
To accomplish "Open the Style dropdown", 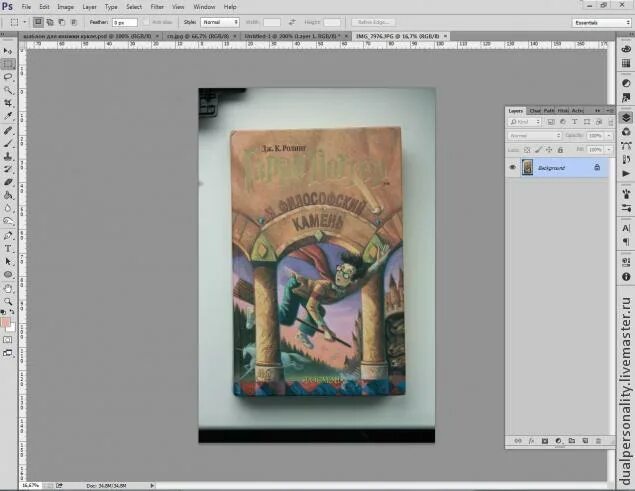I will click(220, 22).
